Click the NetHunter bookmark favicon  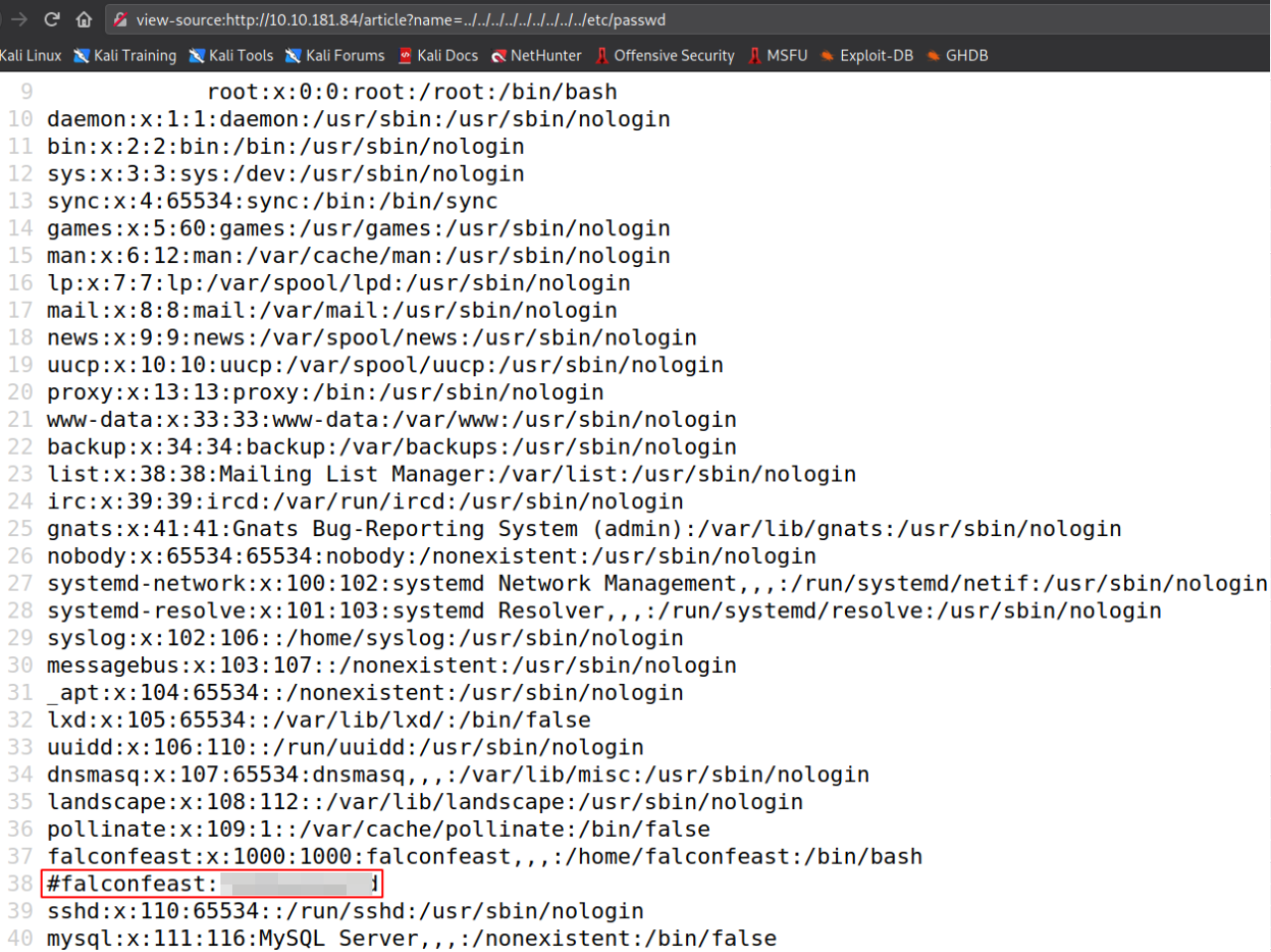click(x=498, y=56)
